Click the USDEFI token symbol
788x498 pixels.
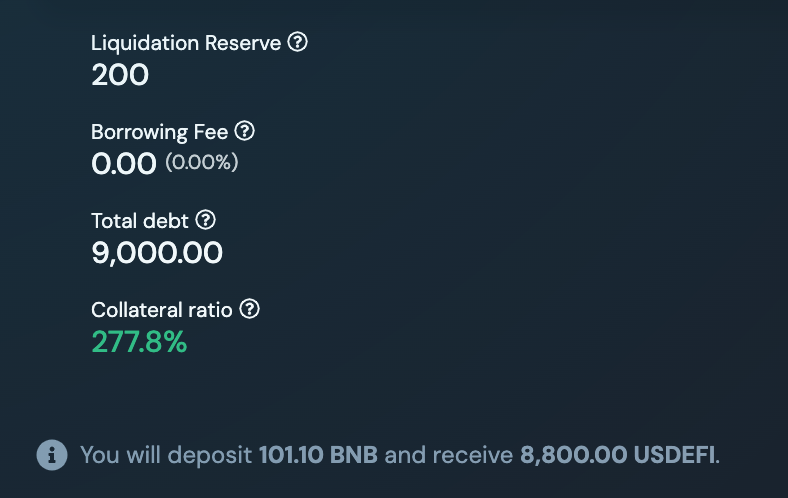click(675, 456)
